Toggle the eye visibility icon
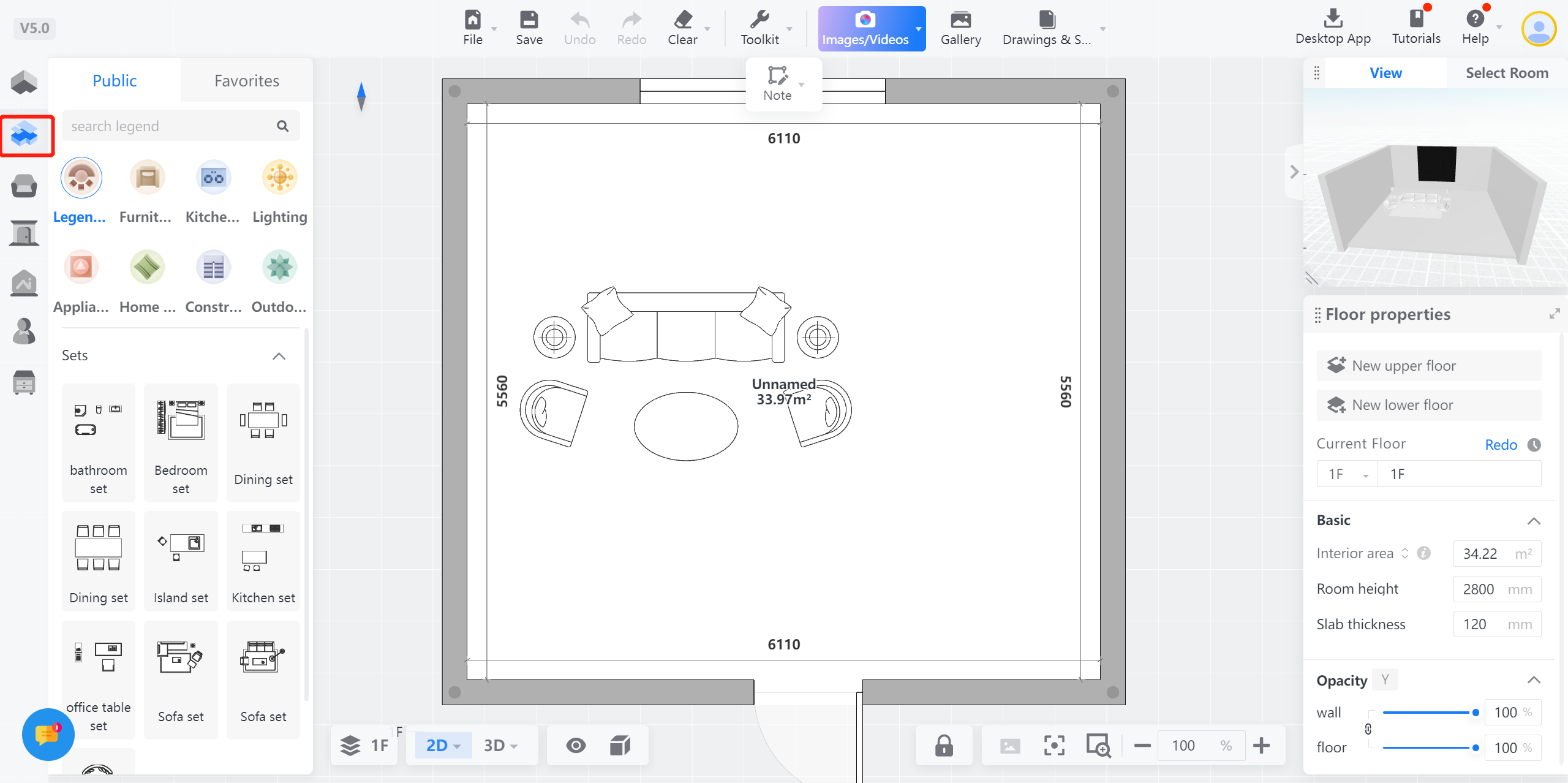Screen dimensions: 1568x783 point(576,746)
